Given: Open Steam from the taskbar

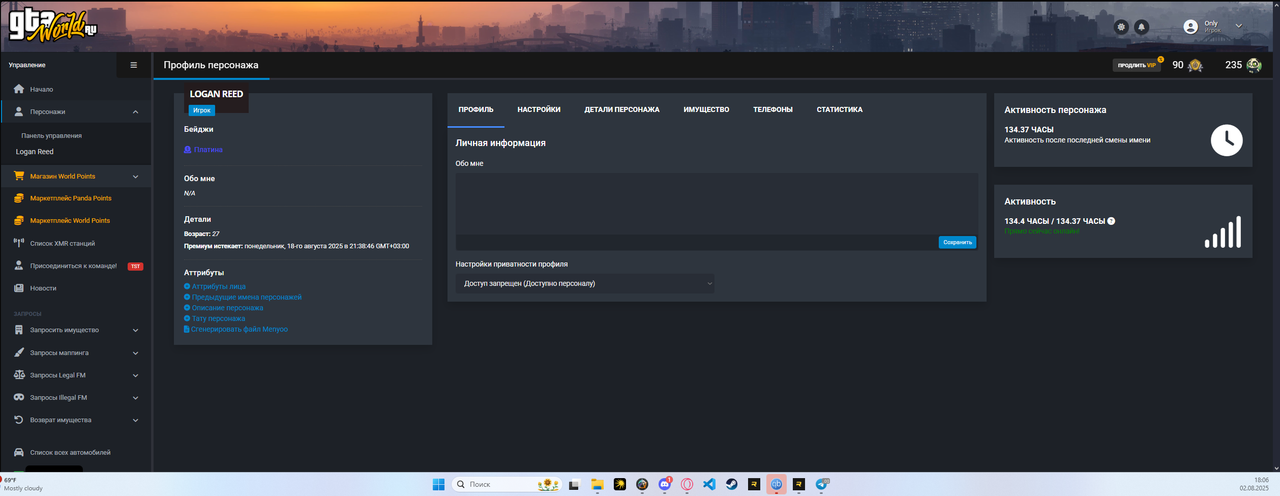Looking at the screenshot, I should point(732,484).
